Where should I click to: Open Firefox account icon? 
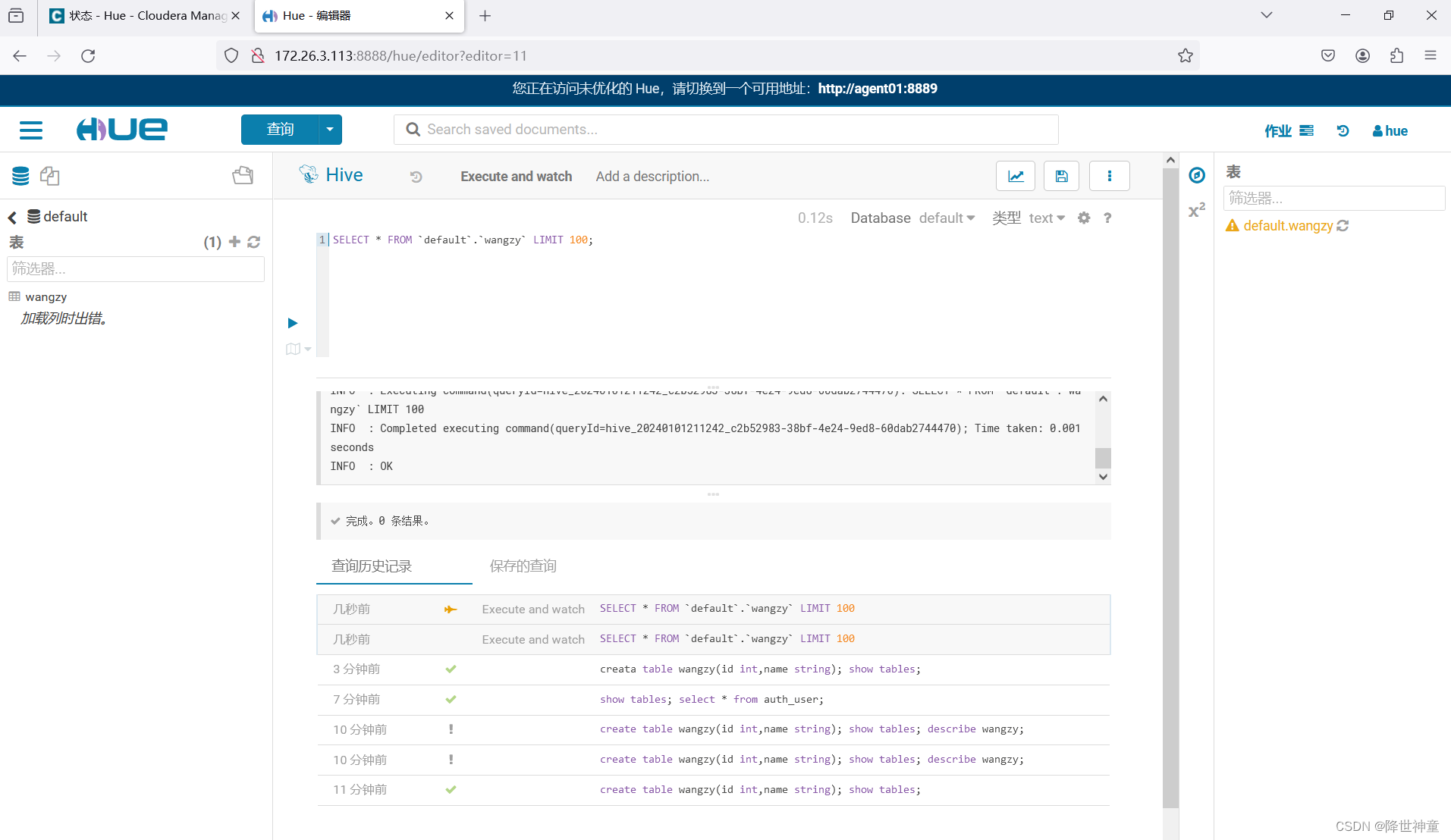pos(1362,55)
